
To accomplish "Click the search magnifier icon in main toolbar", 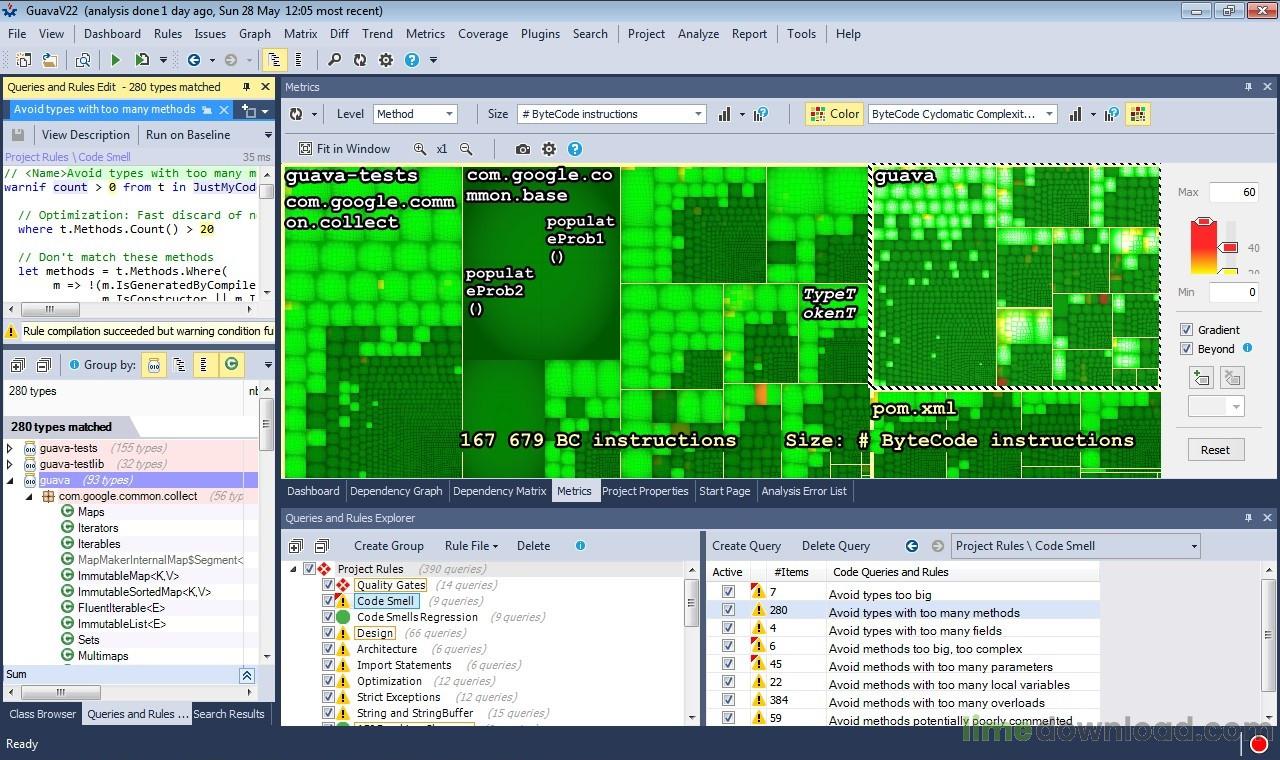I will click(334, 60).
